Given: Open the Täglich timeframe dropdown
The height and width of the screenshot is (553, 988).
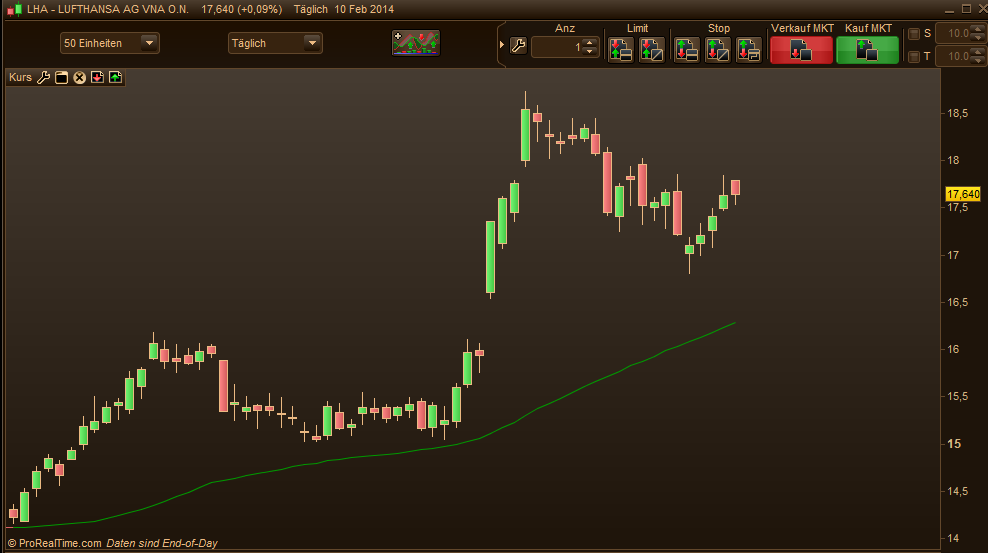Looking at the screenshot, I should pos(275,43).
